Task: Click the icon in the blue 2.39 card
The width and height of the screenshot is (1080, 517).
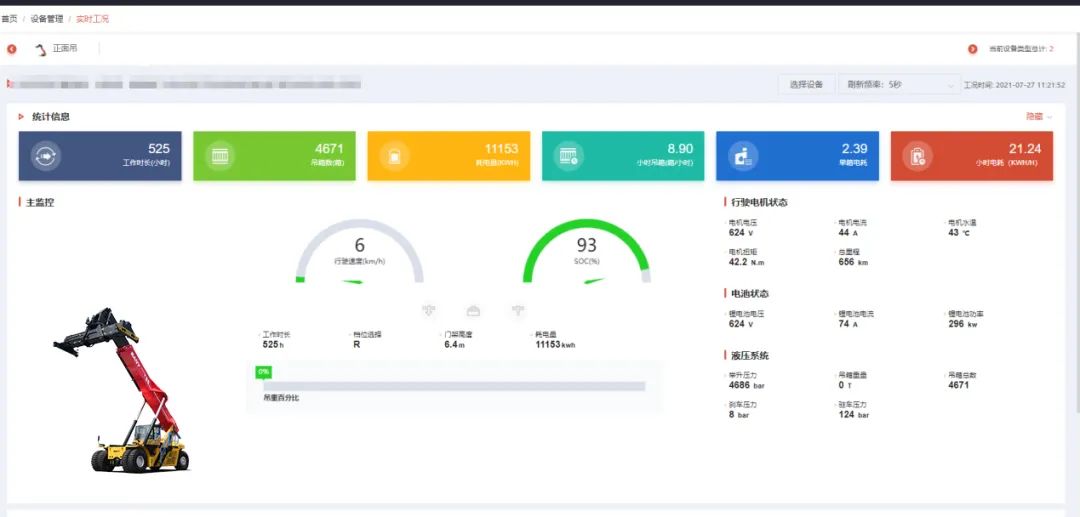Action: click(743, 156)
